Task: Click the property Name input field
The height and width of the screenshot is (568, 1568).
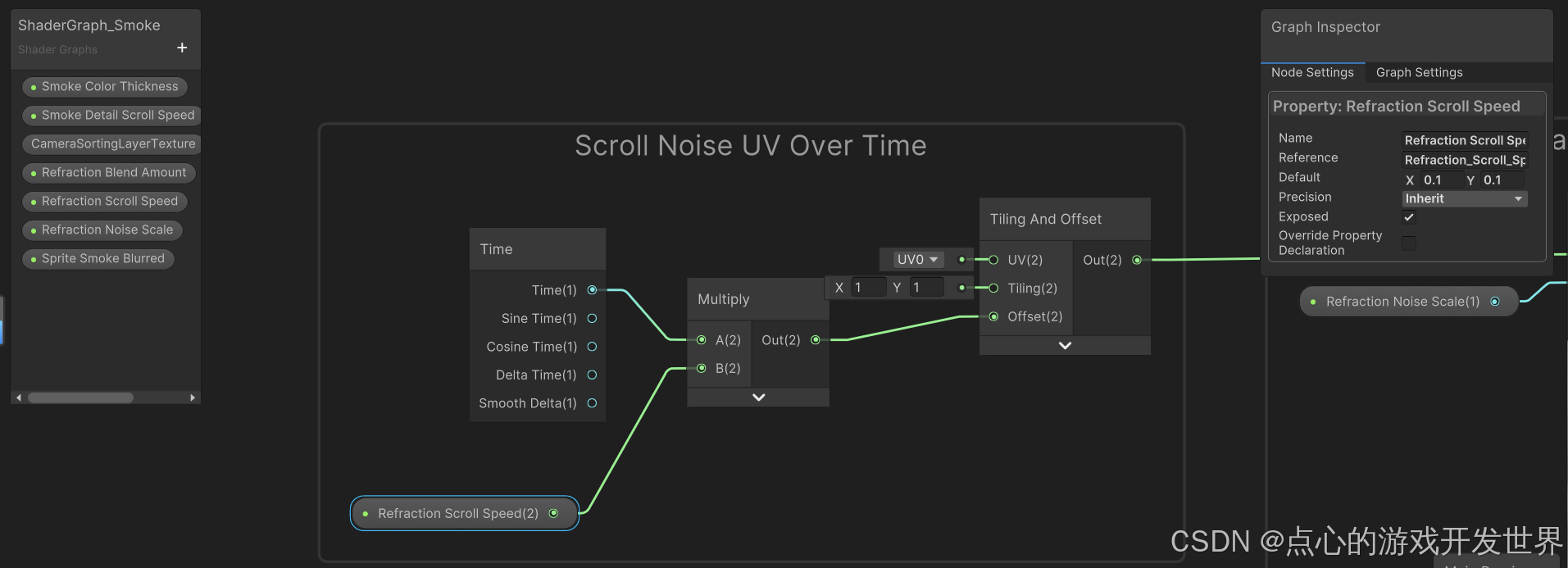Action: (1464, 140)
